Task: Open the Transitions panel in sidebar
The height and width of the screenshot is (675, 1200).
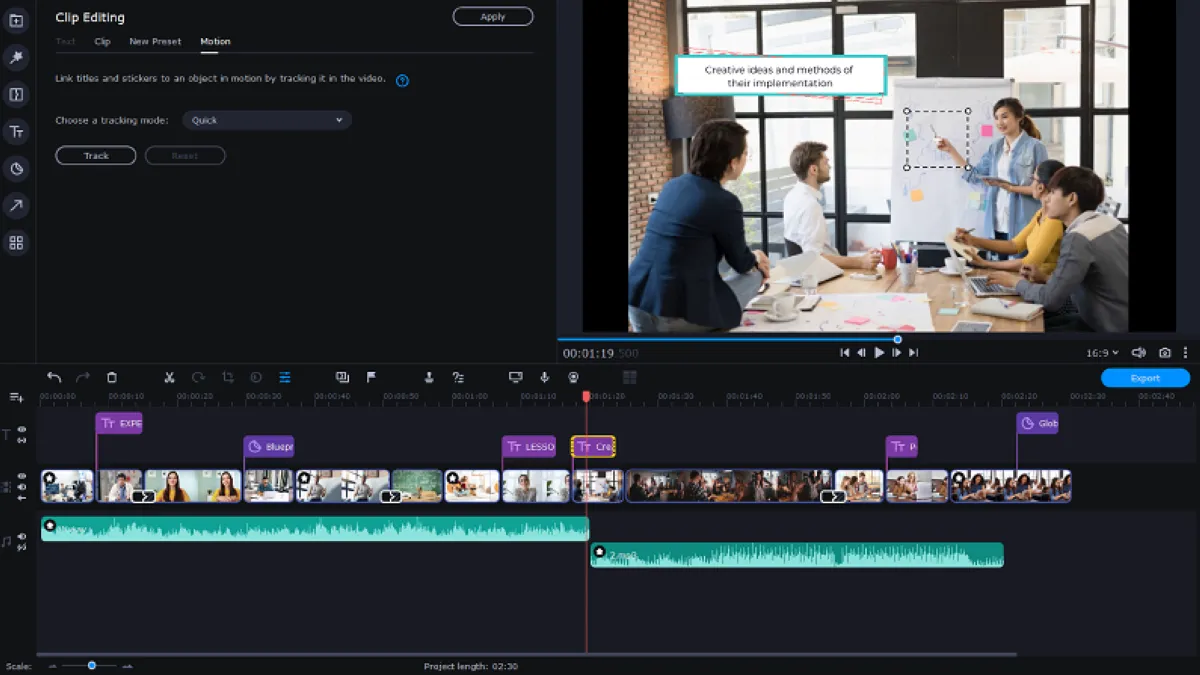Action: click(x=16, y=95)
